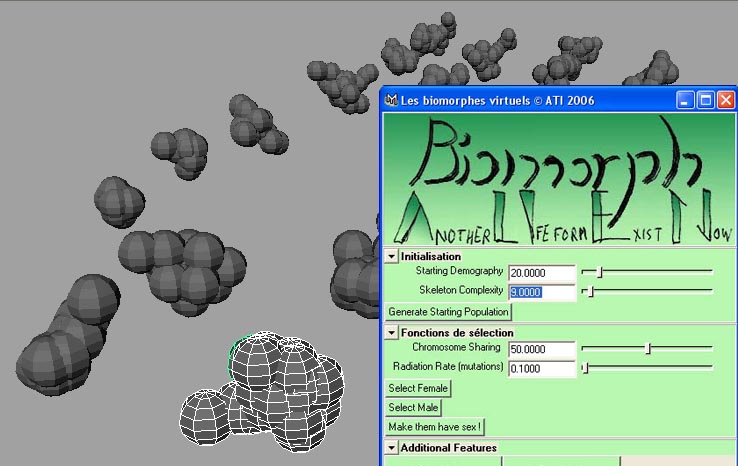
Task: Maximize the Les biomorphes virtuels window
Action: [x=704, y=100]
